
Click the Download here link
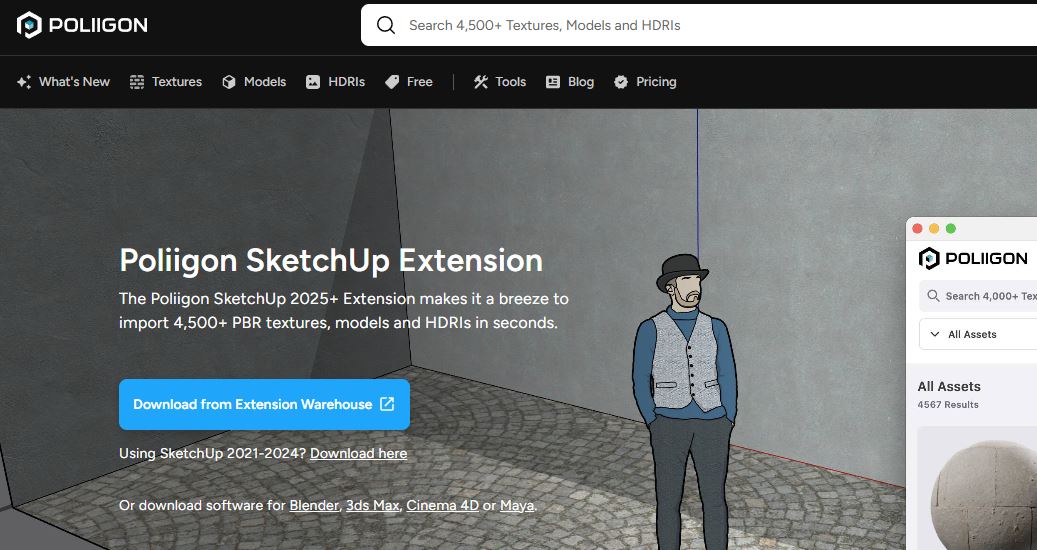pyautogui.click(x=358, y=453)
